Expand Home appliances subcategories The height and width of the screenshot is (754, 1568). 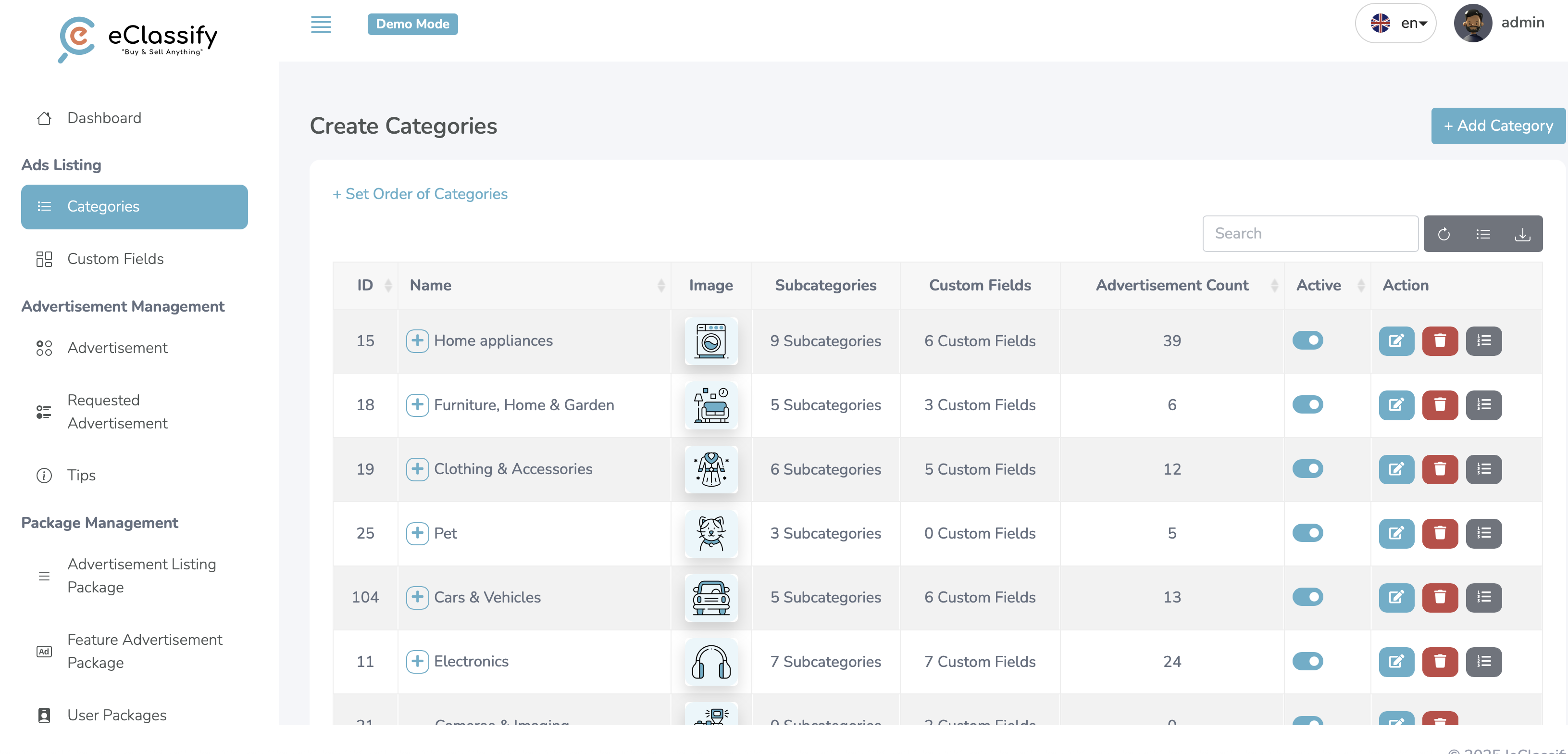(x=417, y=340)
